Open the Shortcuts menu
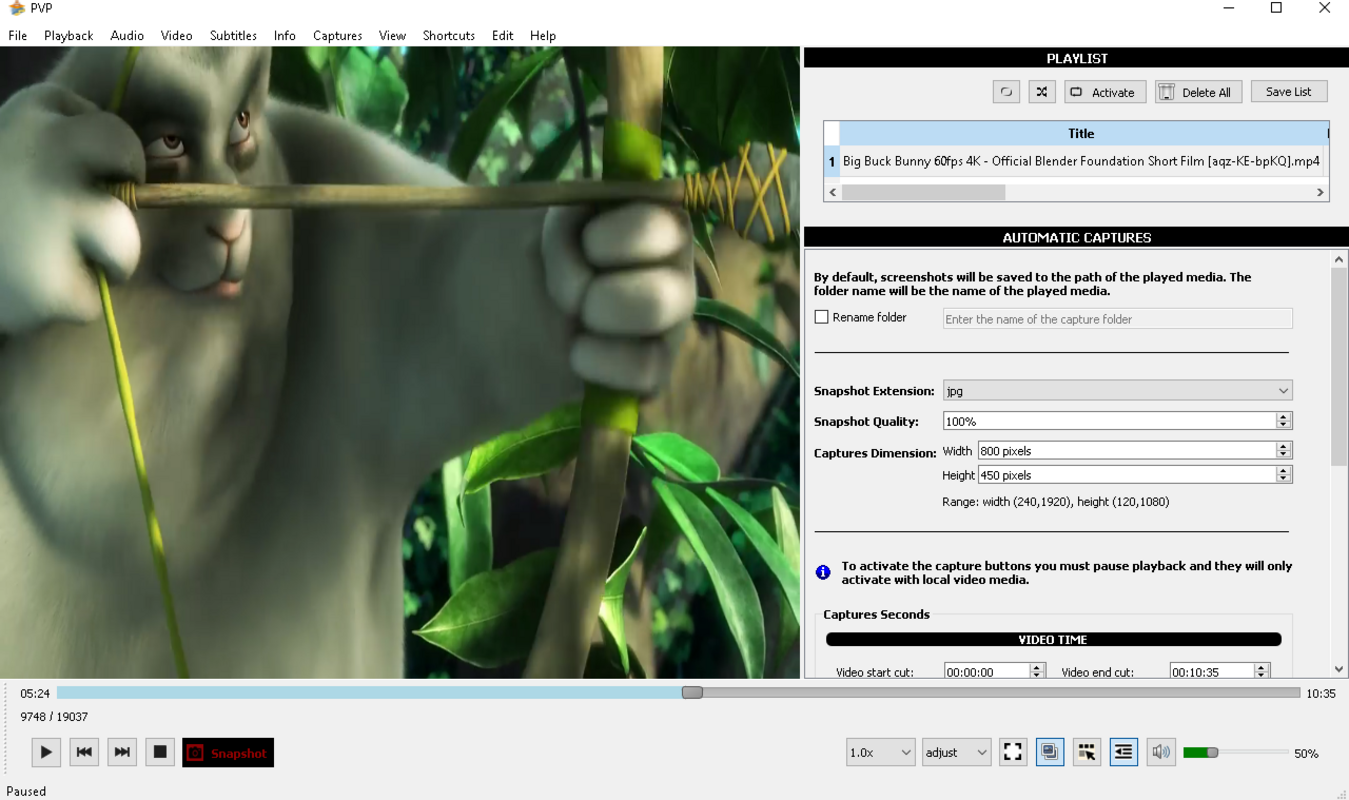 pos(448,35)
